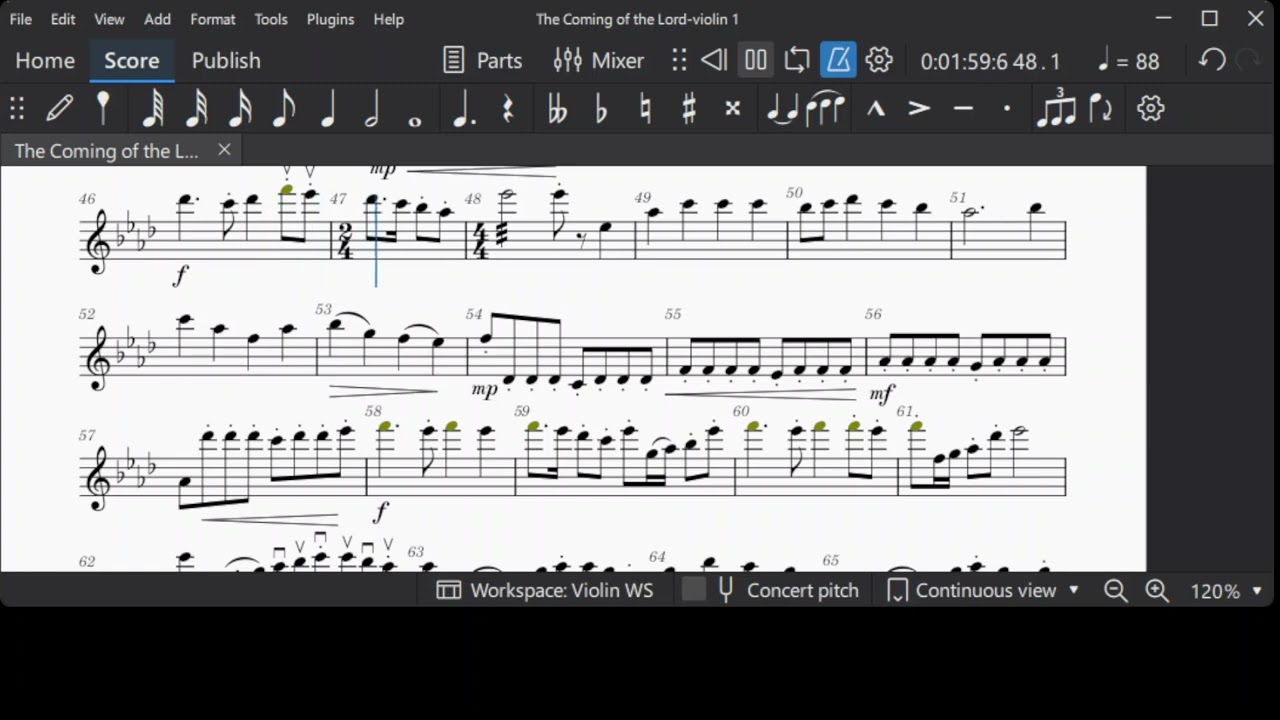
Task: Open the Edit menu
Action: (x=63, y=19)
